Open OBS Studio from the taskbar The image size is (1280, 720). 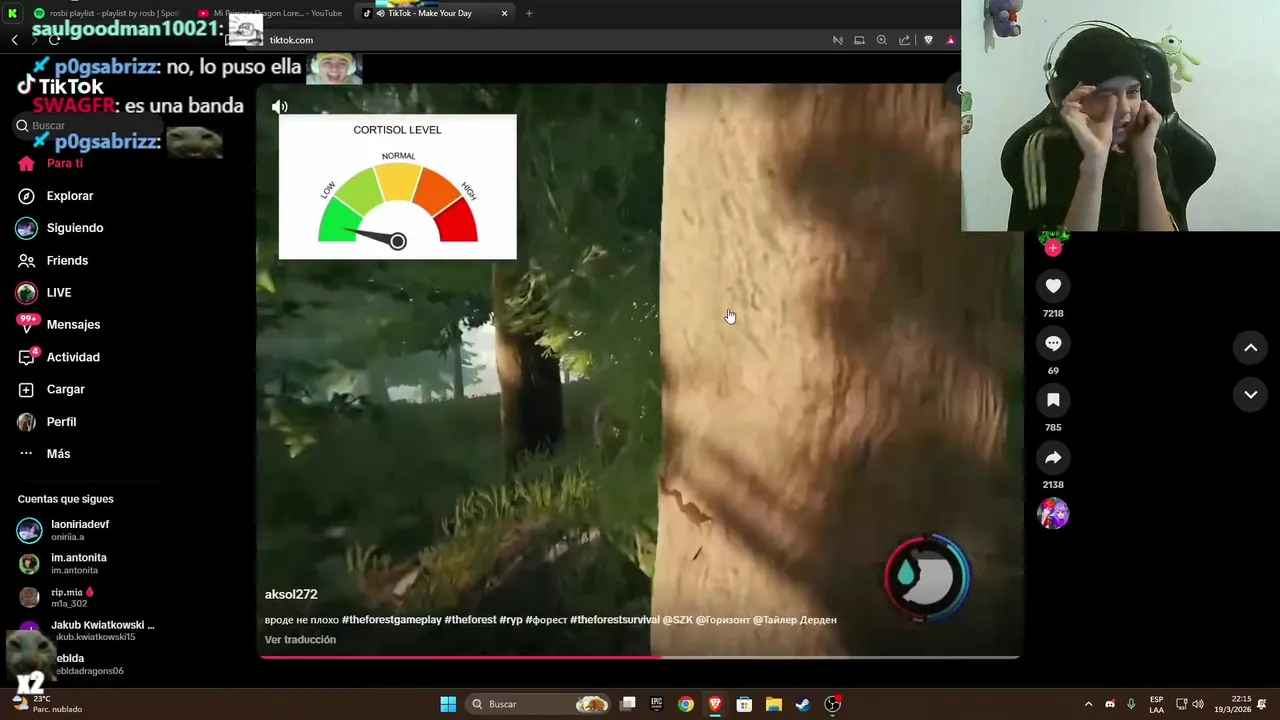click(832, 704)
